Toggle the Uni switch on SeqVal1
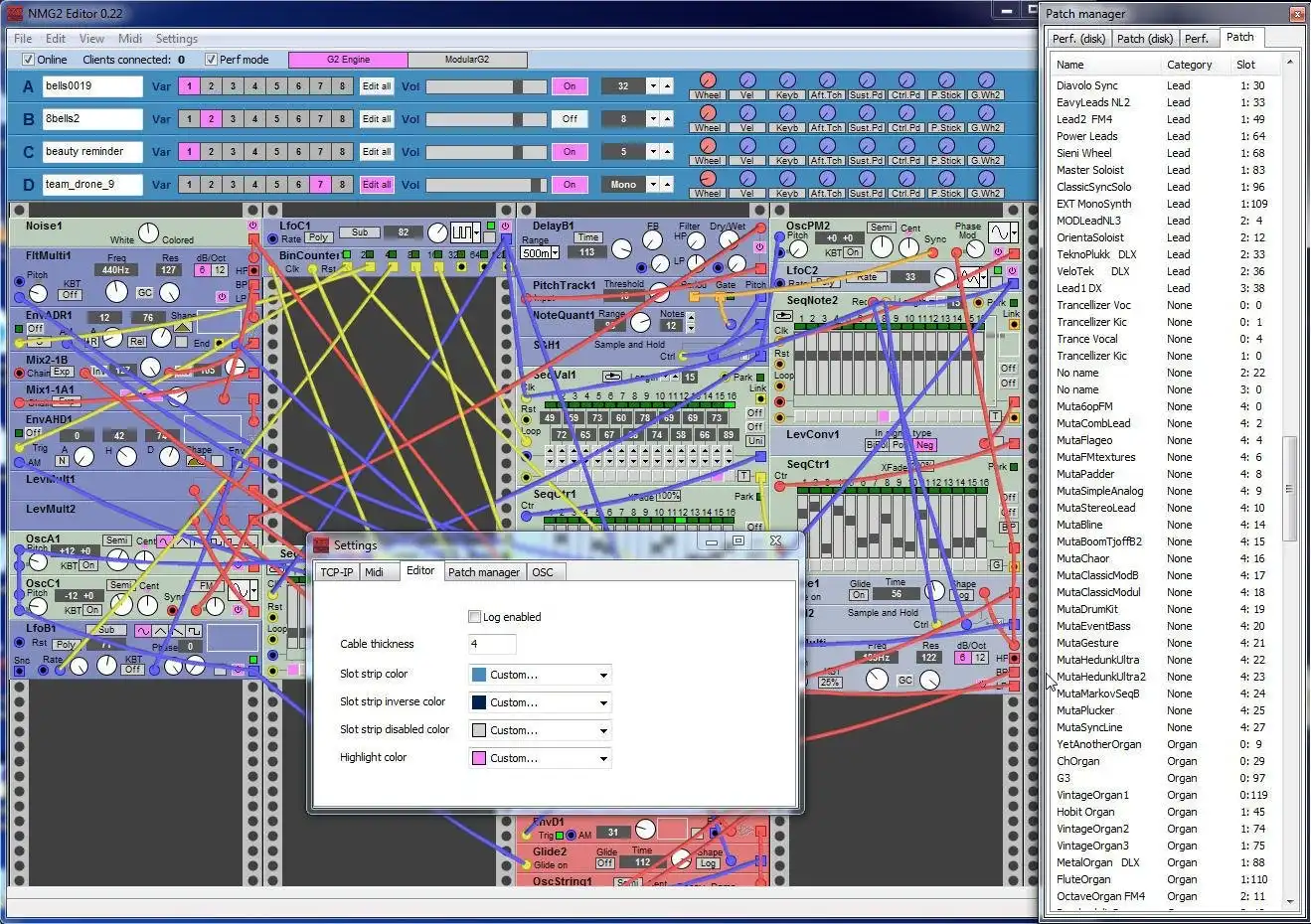 755,440
